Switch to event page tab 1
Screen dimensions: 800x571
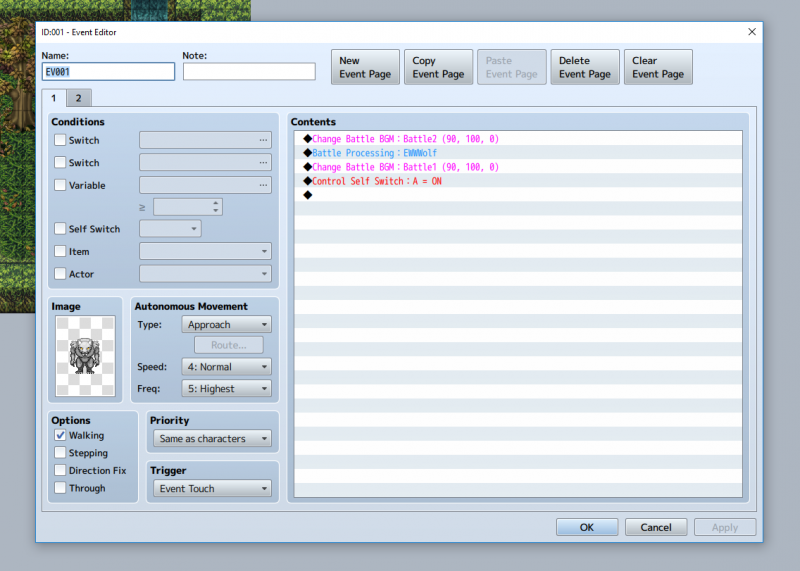point(54,97)
